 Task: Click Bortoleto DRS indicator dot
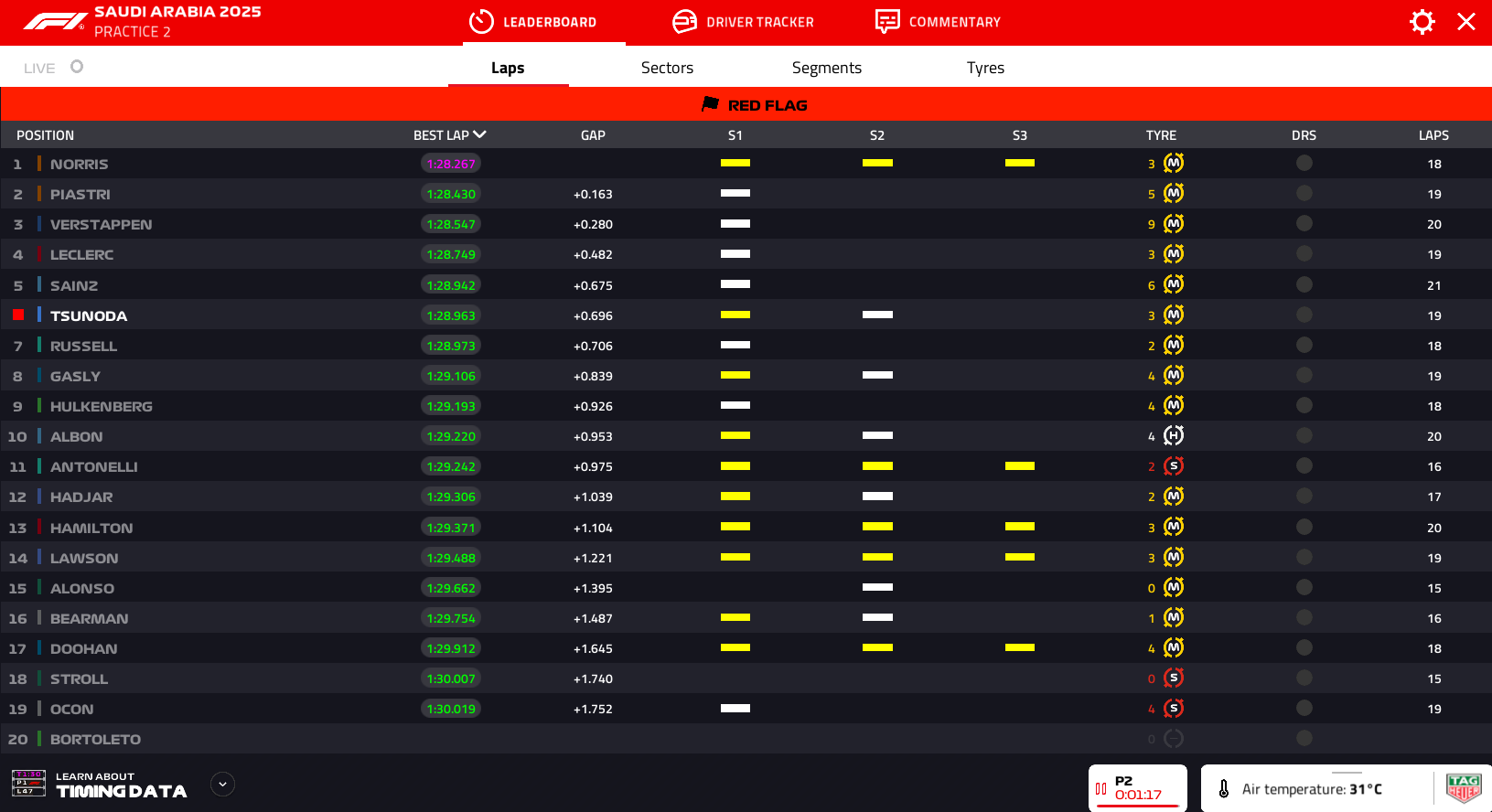pos(1304,738)
